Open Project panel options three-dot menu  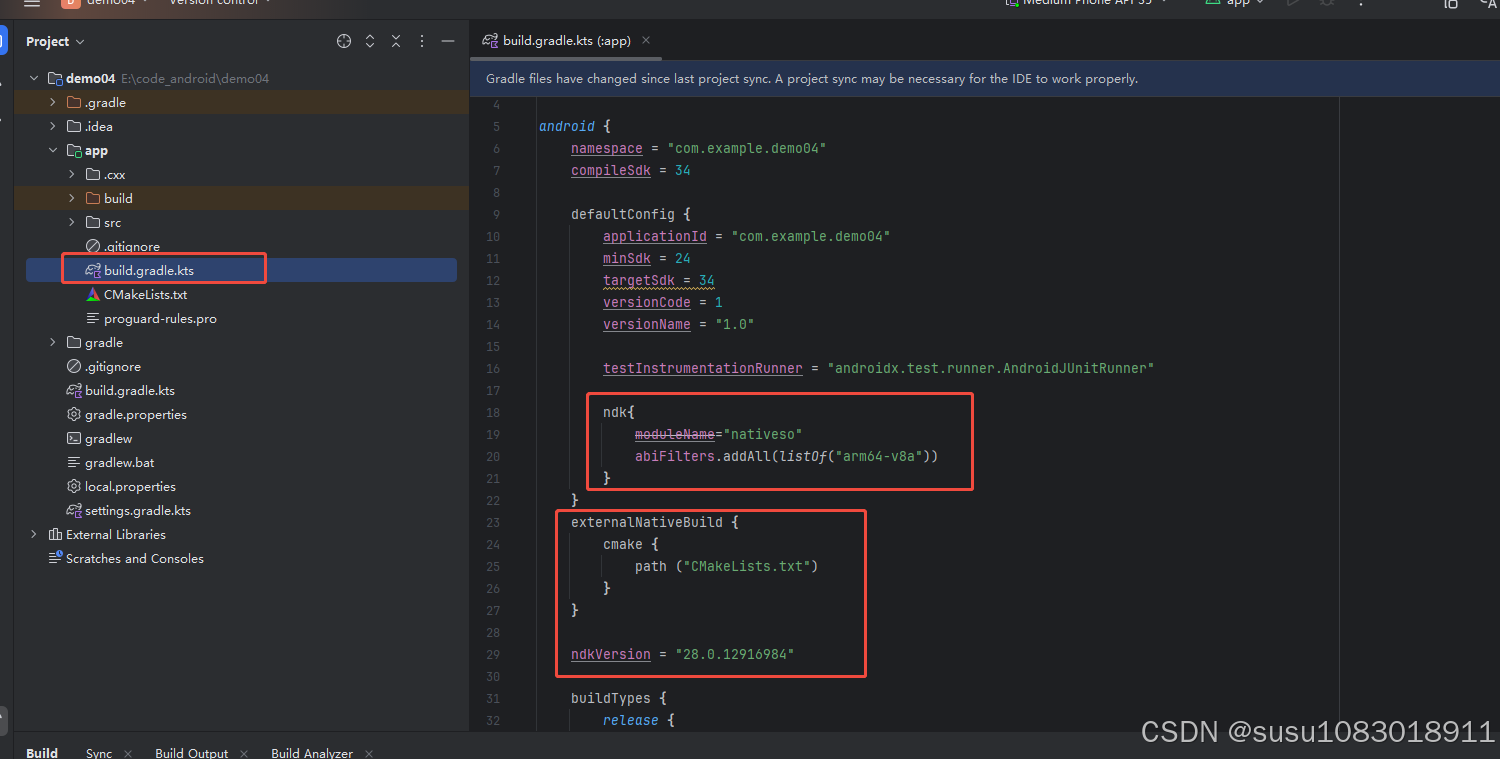tap(422, 41)
